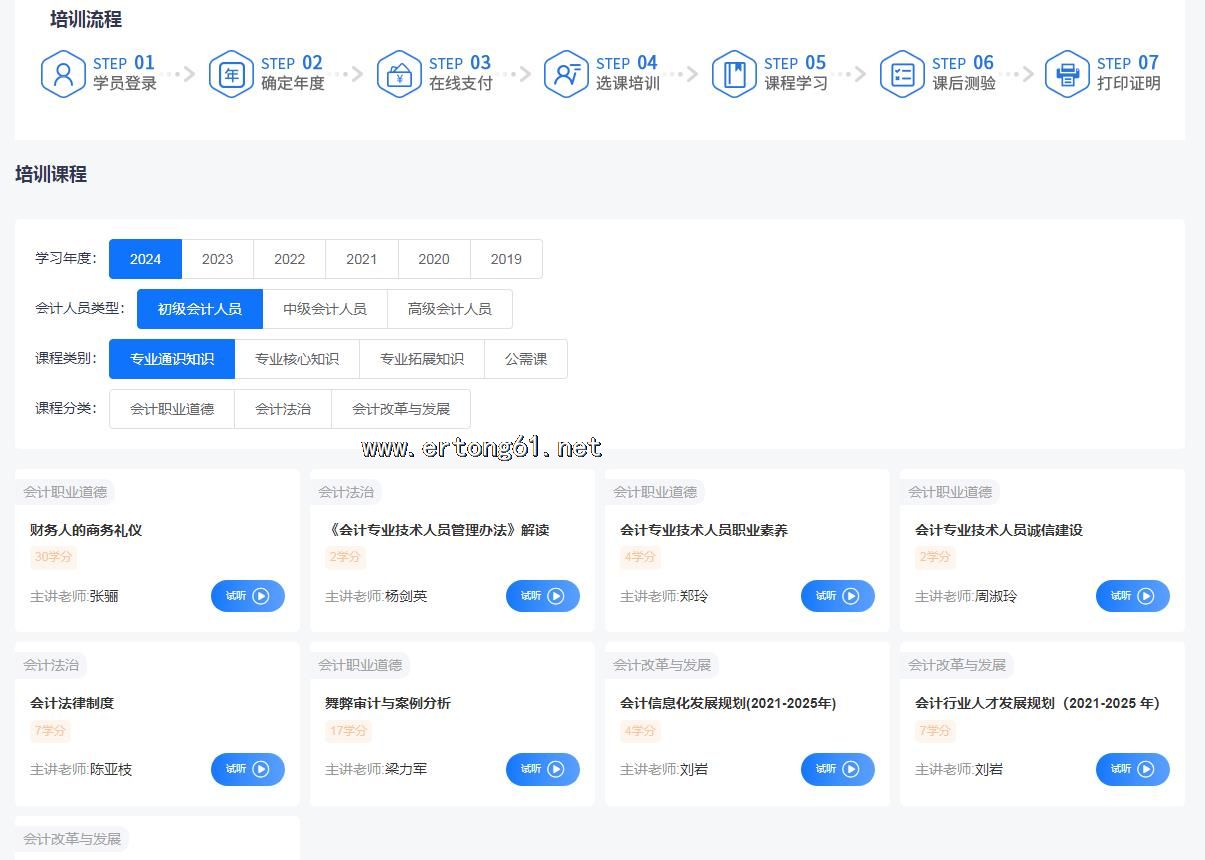Click the STEP 06 课后测验 checklist icon
The width and height of the screenshot is (1205, 860).
coord(902,74)
